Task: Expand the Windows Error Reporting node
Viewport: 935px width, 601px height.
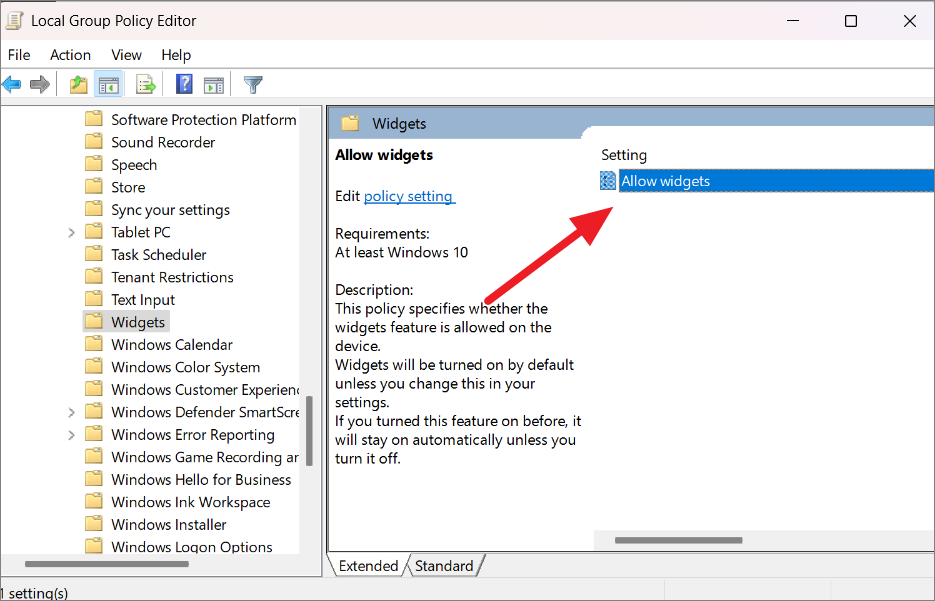Action: [72, 435]
